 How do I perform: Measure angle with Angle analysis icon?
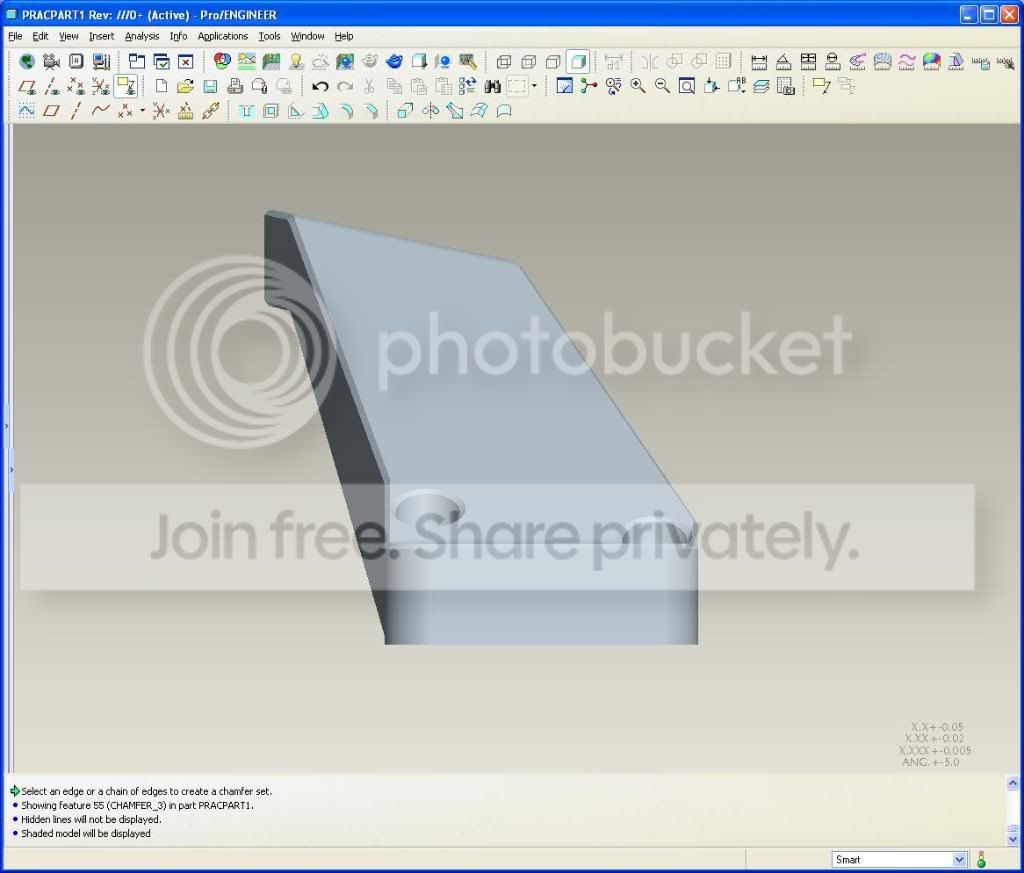coord(784,62)
